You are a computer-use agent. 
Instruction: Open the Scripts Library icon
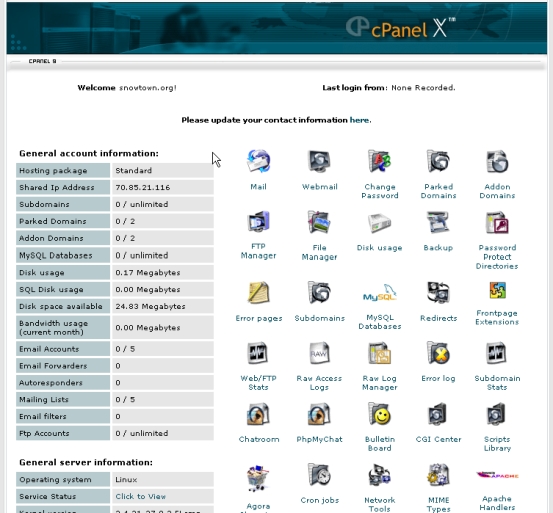click(x=496, y=414)
